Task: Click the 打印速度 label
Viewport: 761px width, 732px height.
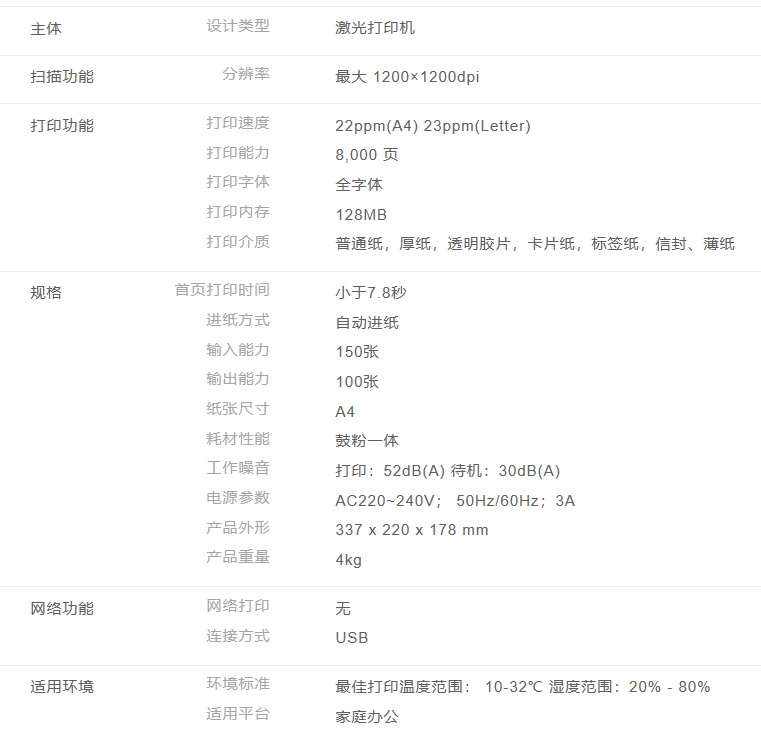Action: 238,123
